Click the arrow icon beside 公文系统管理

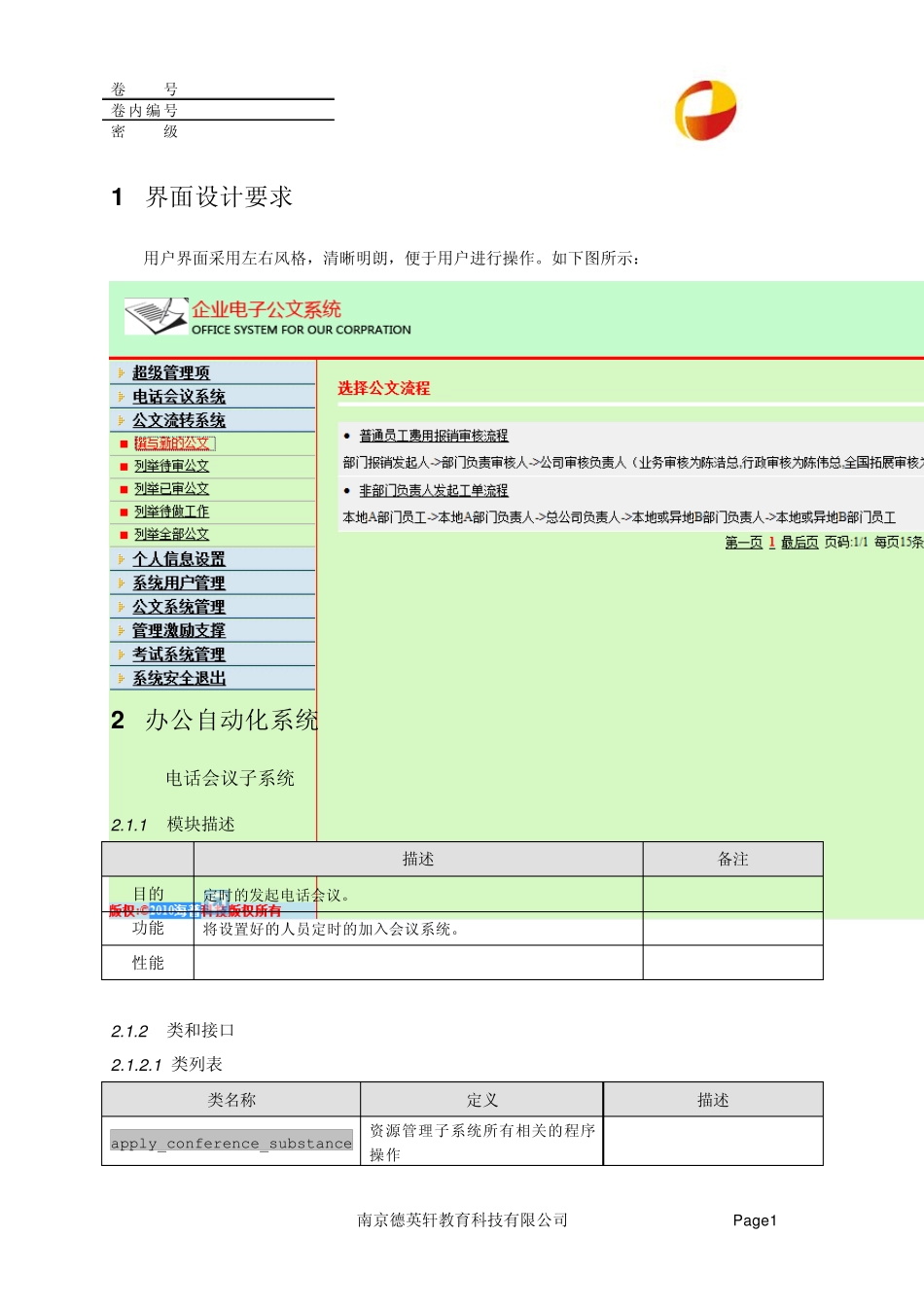pyautogui.click(x=122, y=607)
